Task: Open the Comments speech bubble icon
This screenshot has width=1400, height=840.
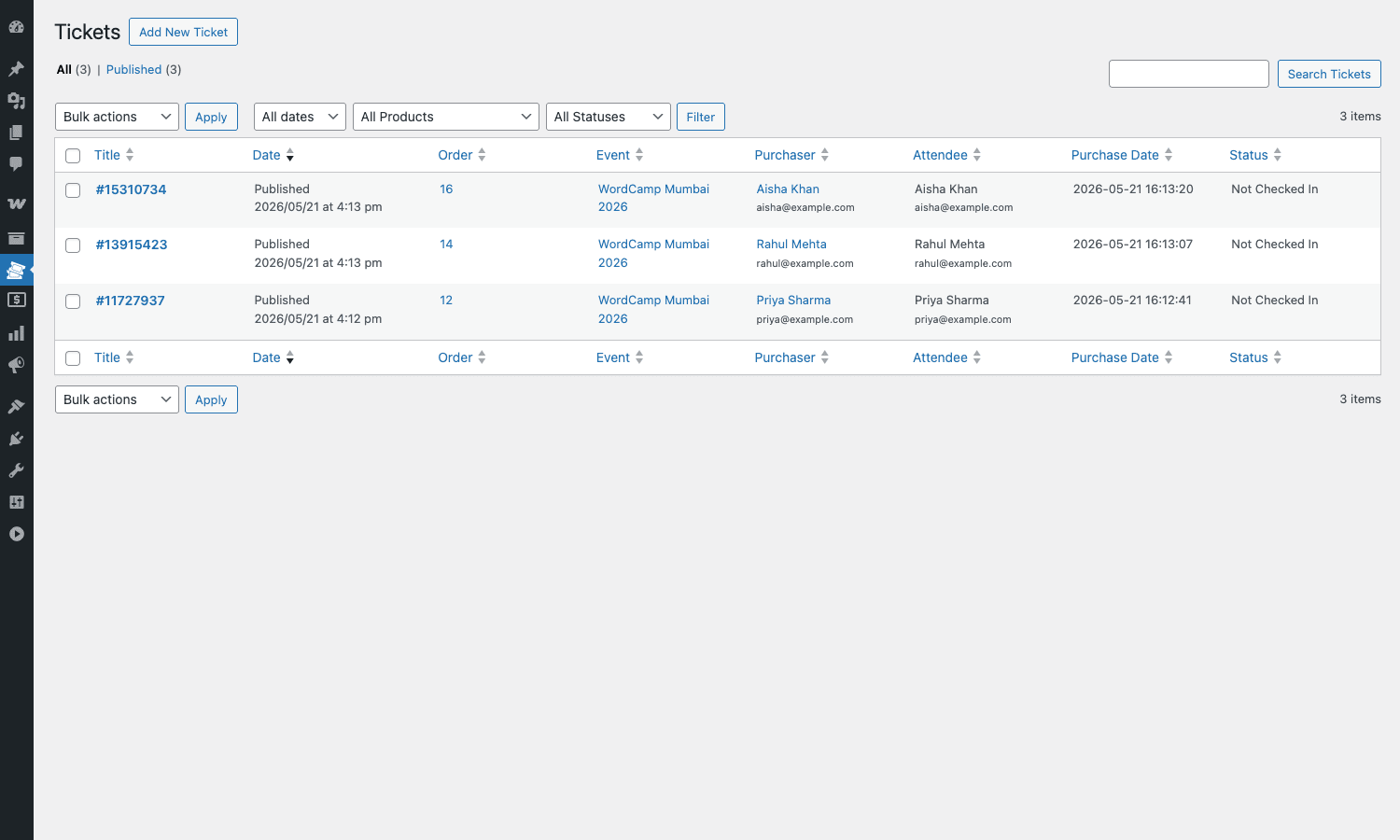Action: click(x=16, y=163)
